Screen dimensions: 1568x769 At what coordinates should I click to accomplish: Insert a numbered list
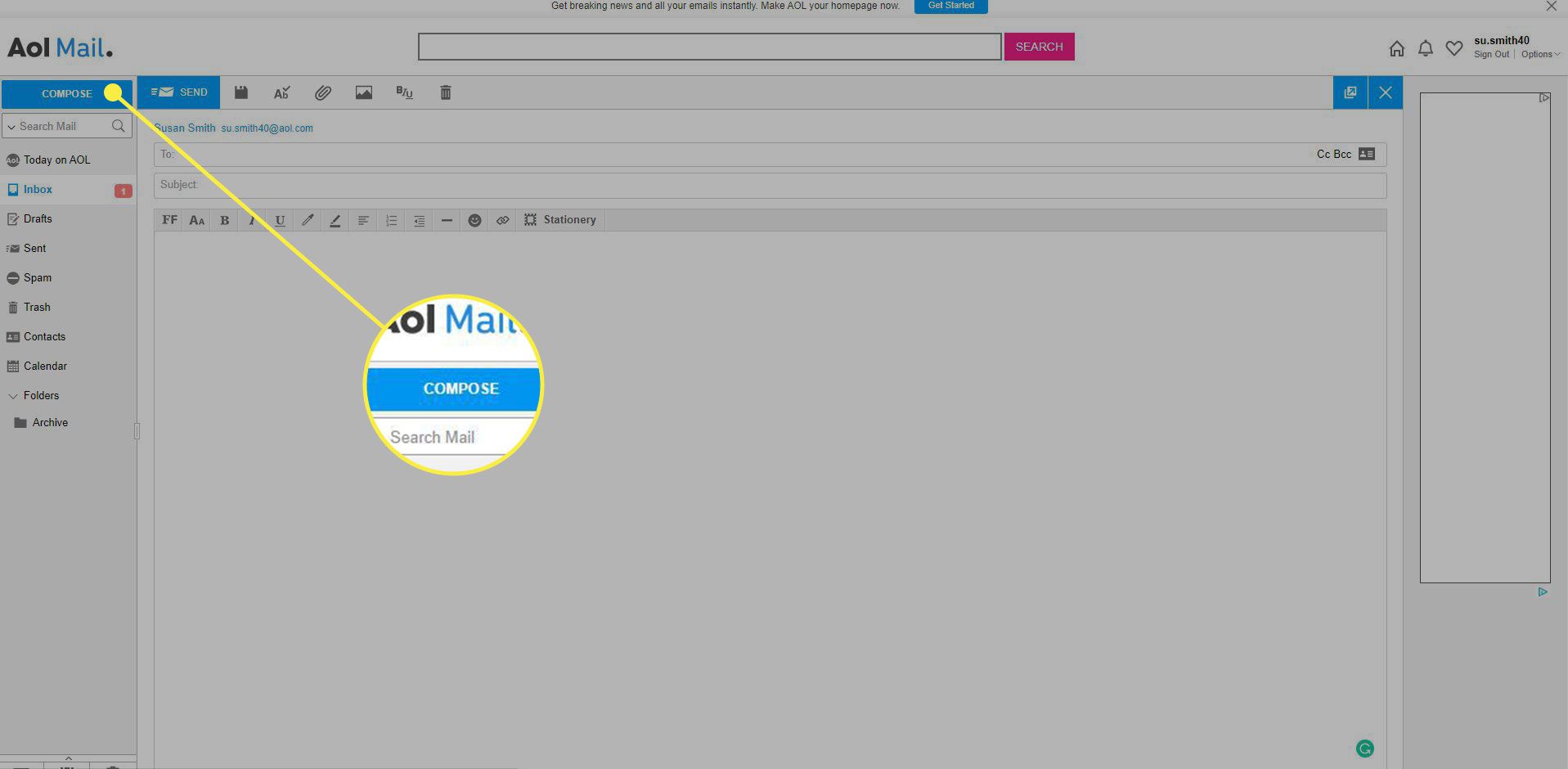[391, 220]
